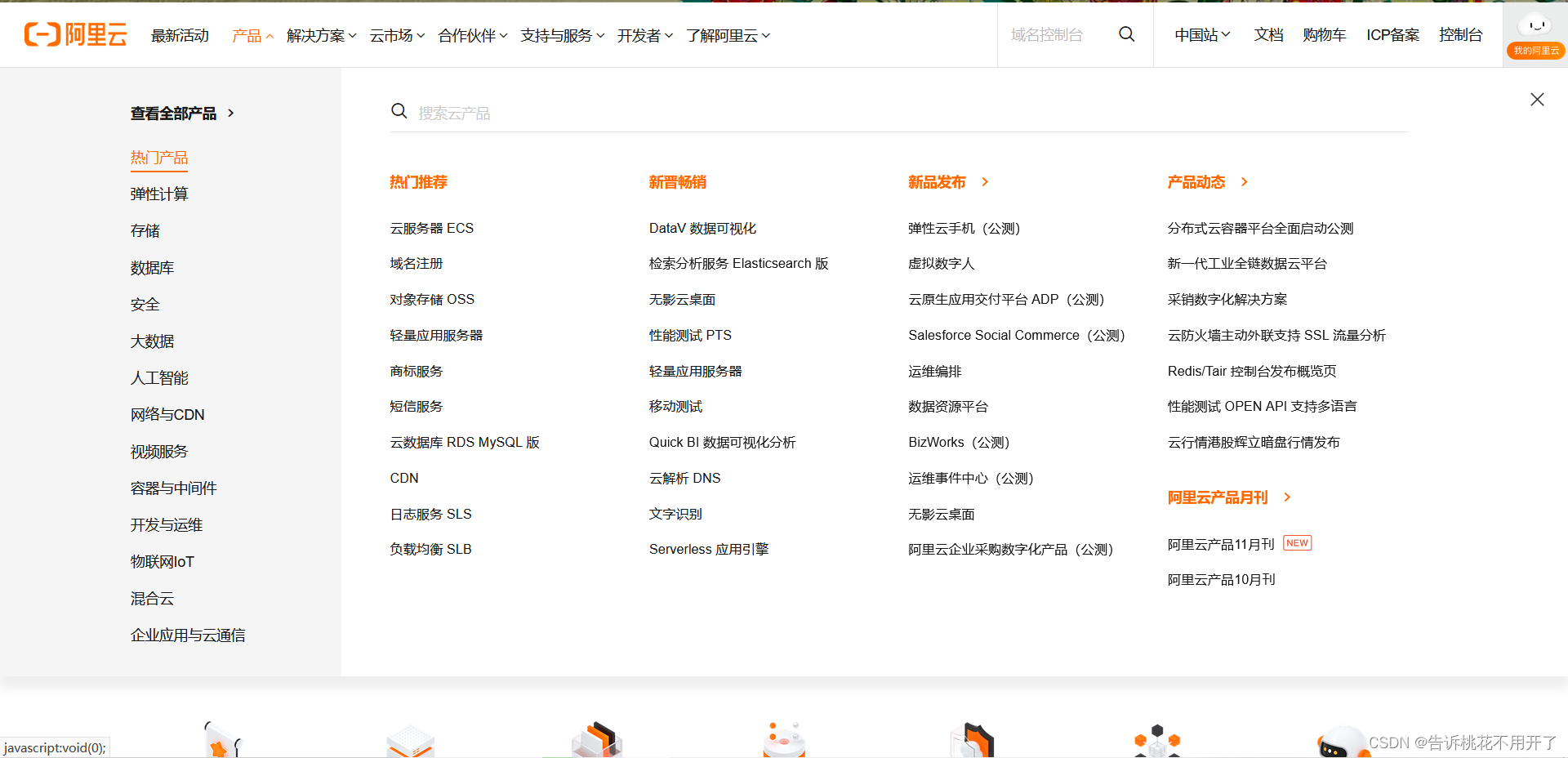
Task: Open 控制台 in the header
Action: click(1460, 35)
